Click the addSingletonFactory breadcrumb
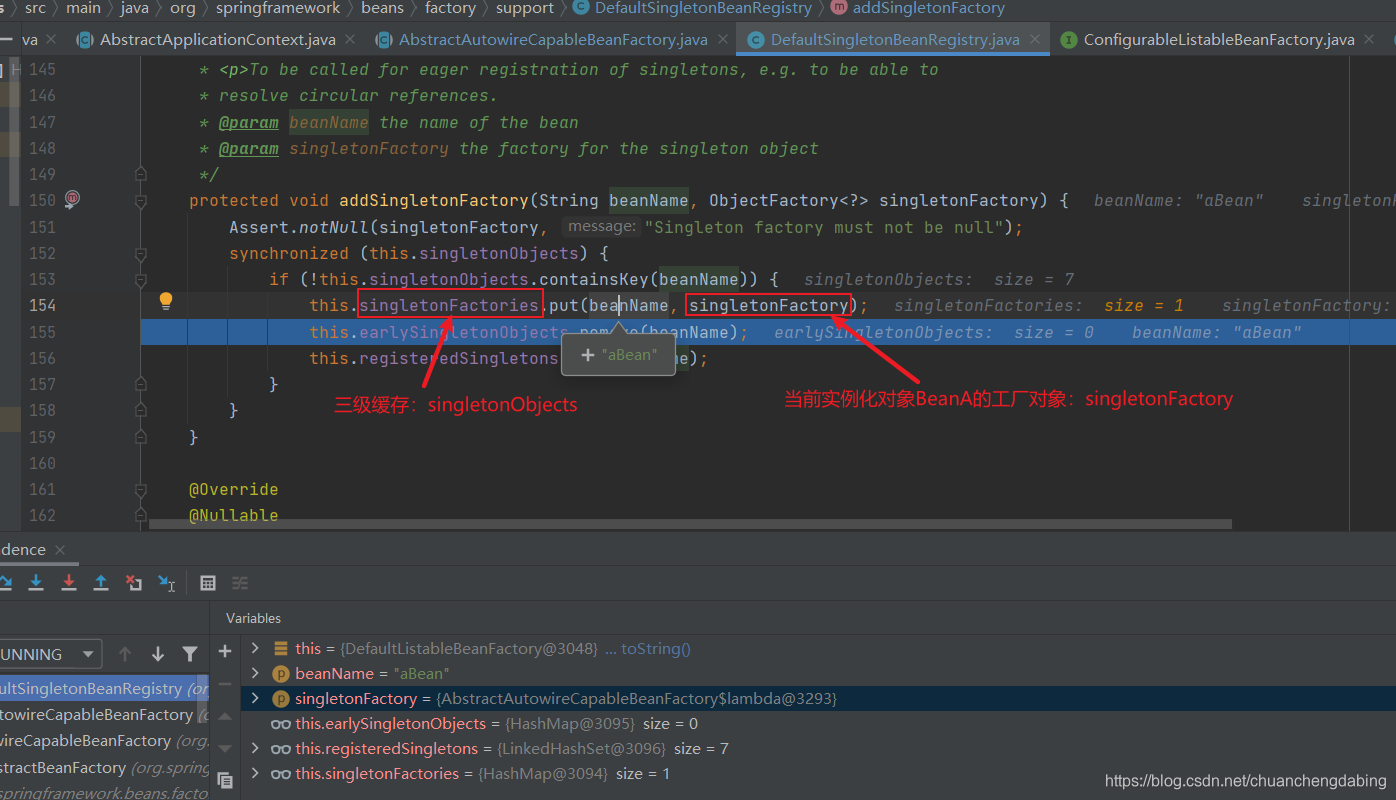The width and height of the screenshot is (1396, 800). pos(929,8)
